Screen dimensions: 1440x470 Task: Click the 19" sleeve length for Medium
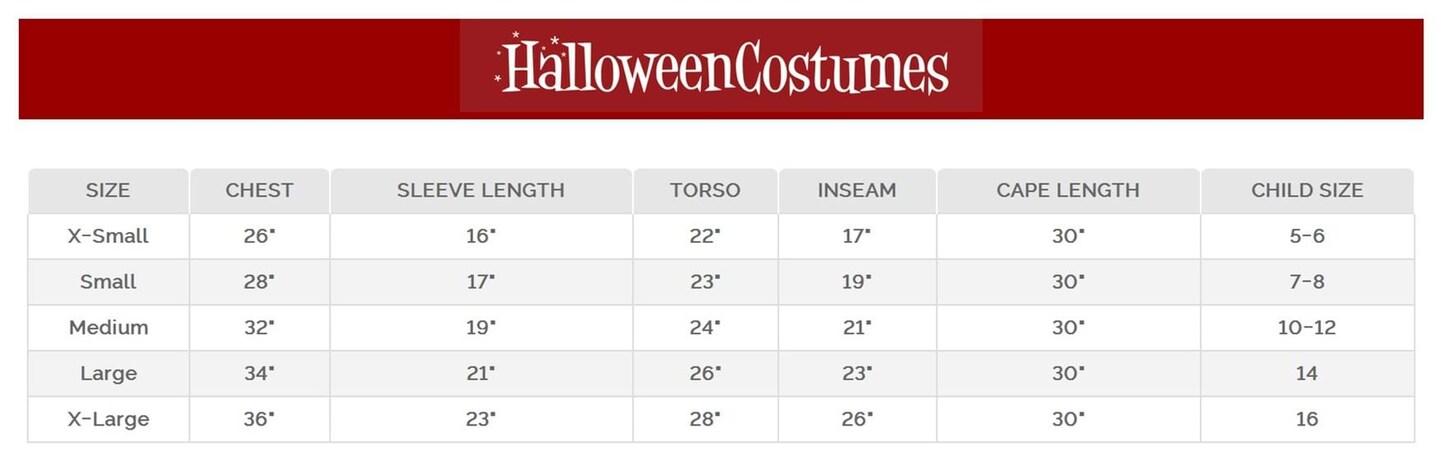(x=481, y=328)
